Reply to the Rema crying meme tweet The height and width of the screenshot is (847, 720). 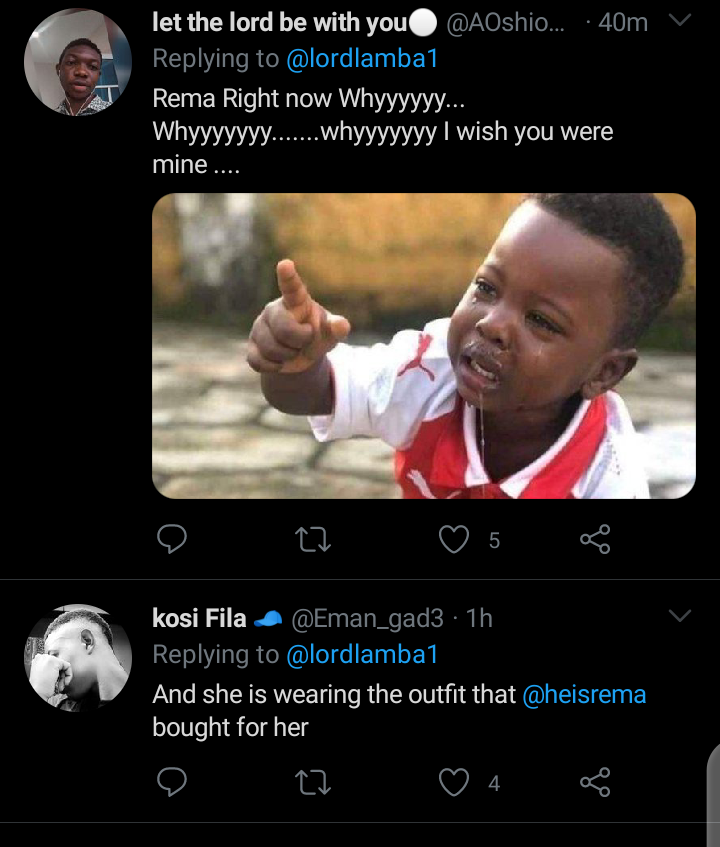click(x=173, y=540)
